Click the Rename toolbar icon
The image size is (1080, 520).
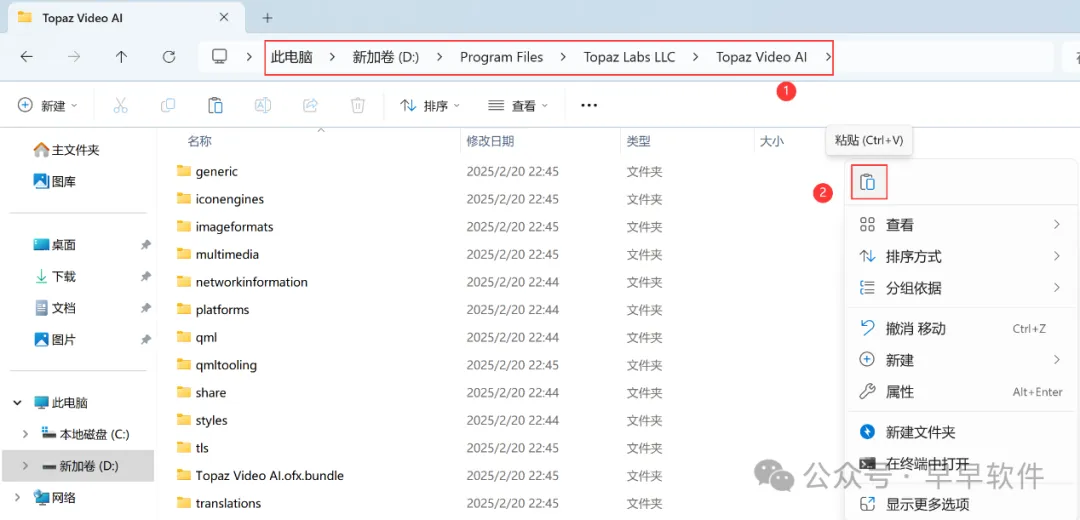pyautogui.click(x=262, y=105)
